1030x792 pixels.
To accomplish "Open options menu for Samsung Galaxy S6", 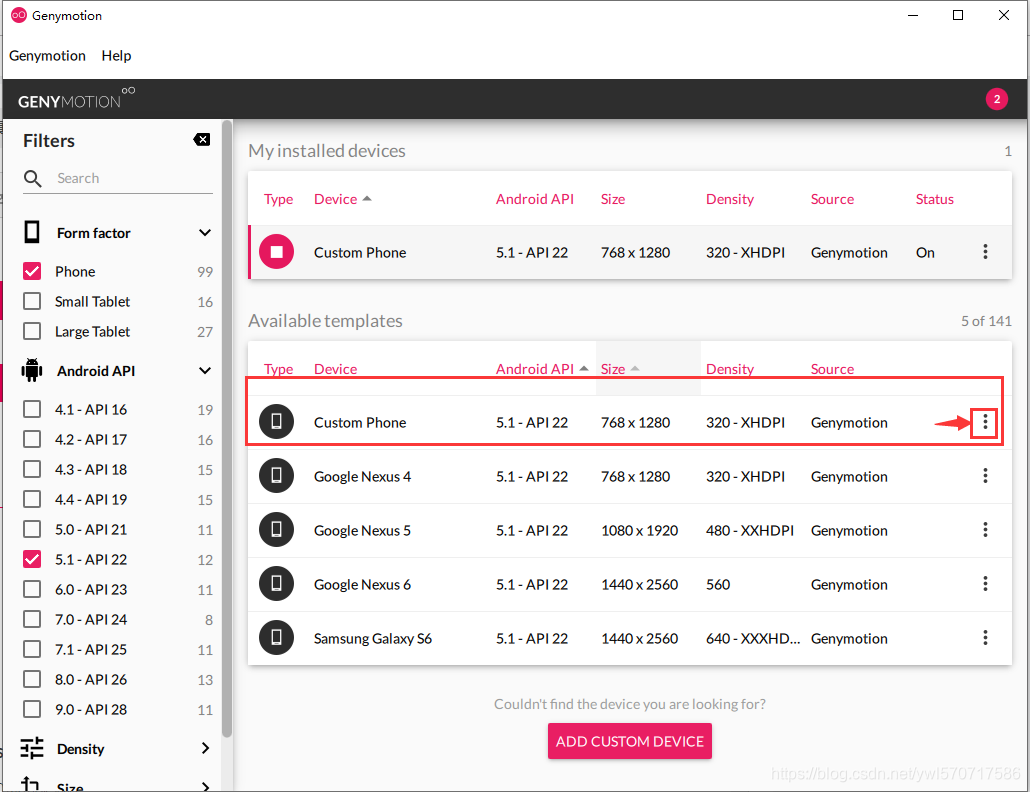I will (985, 638).
